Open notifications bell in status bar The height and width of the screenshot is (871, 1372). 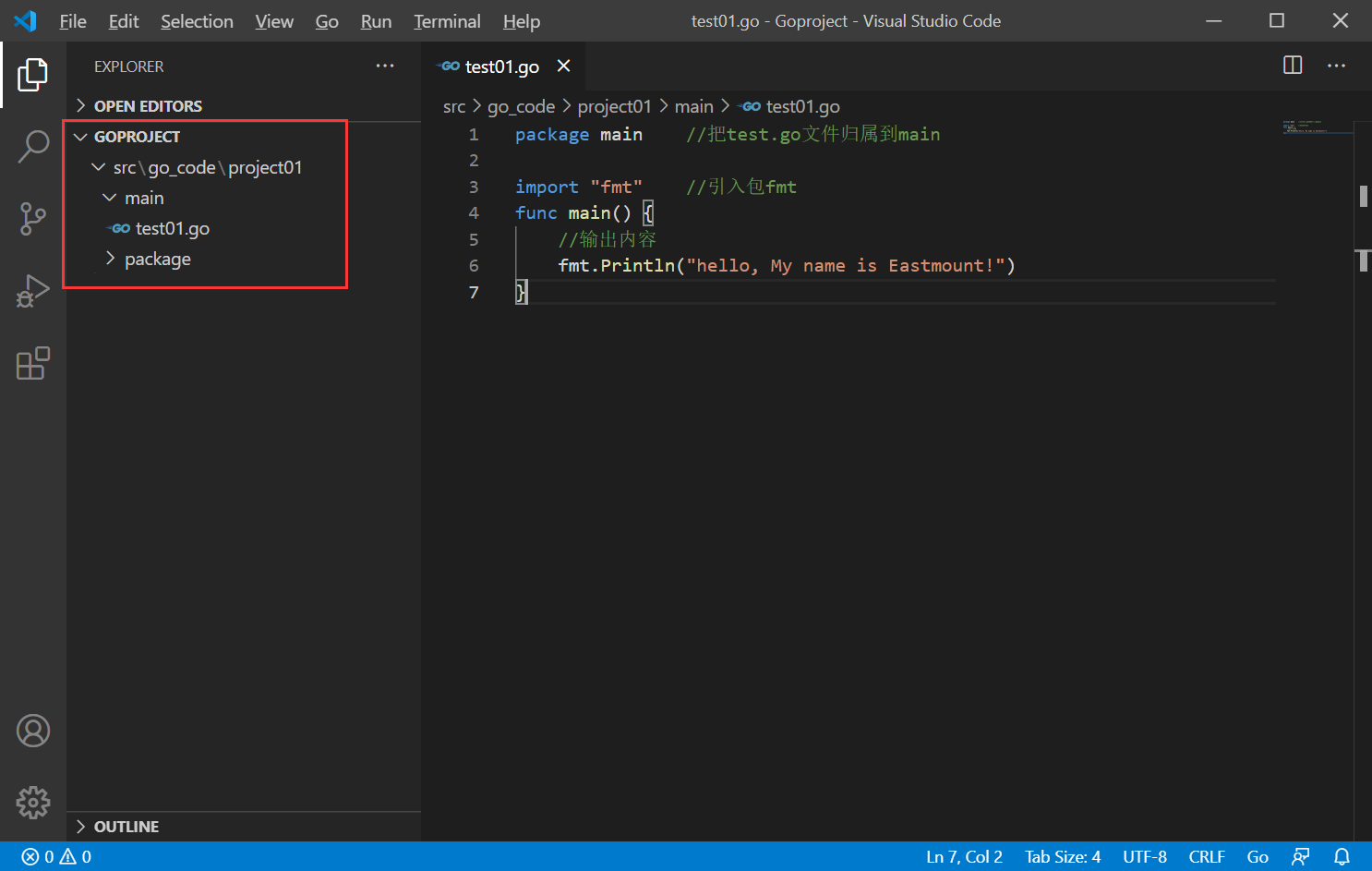[1342, 856]
